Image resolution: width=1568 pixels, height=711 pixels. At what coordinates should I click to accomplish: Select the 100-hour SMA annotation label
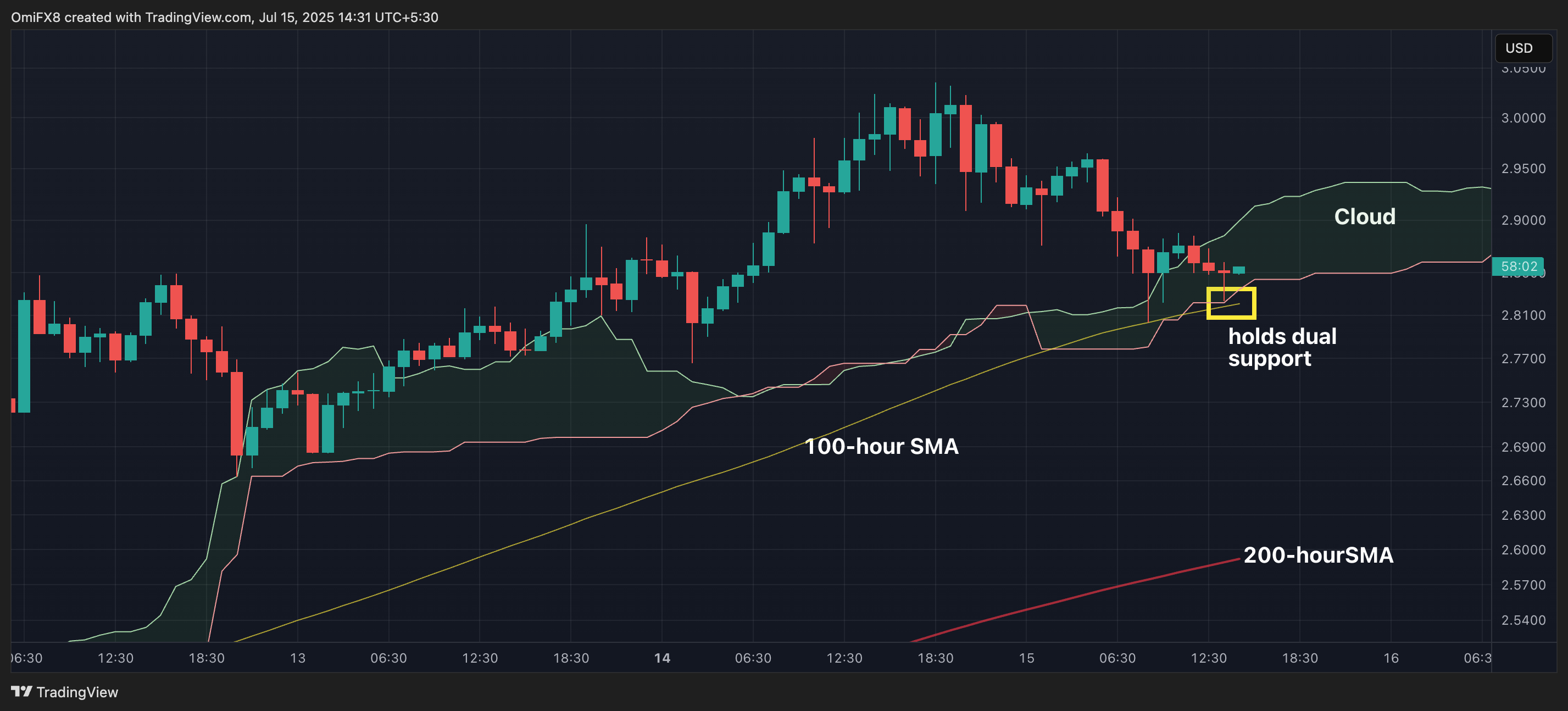[x=881, y=446]
